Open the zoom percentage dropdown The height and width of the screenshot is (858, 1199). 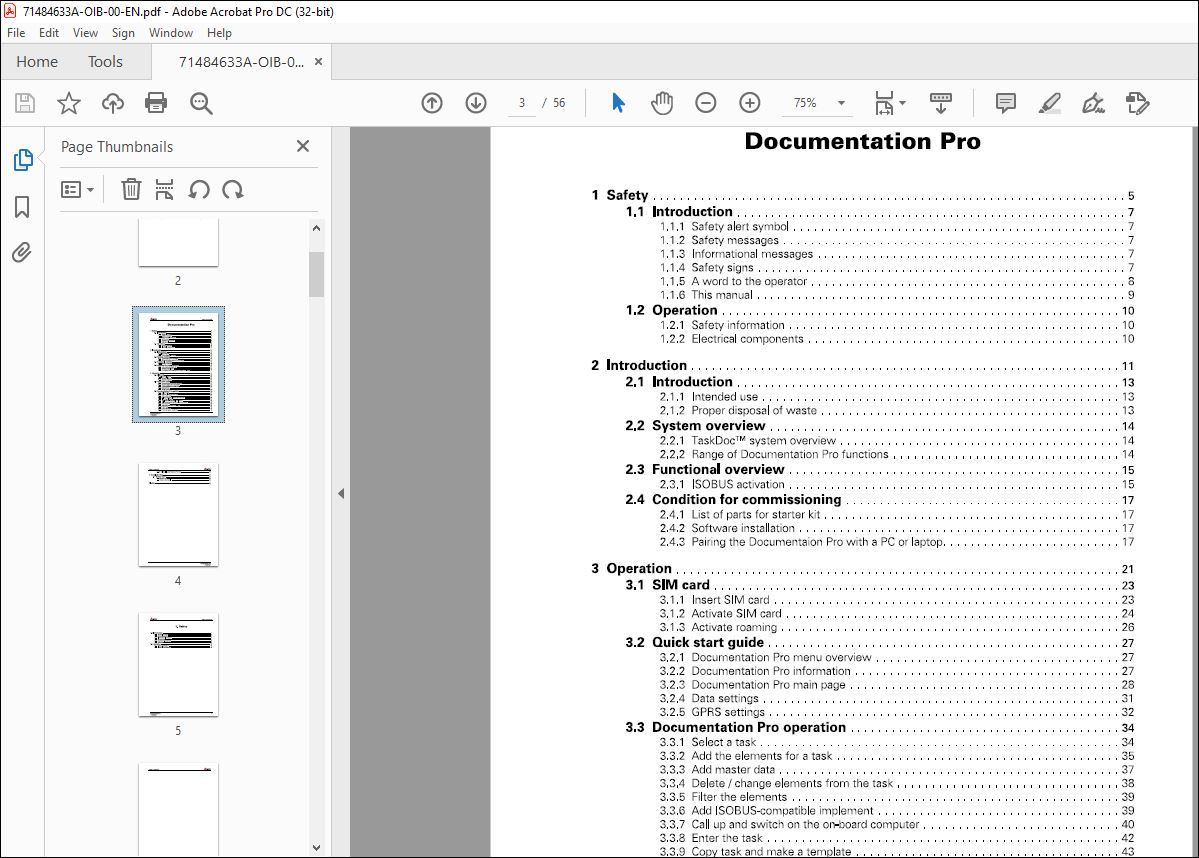[841, 103]
